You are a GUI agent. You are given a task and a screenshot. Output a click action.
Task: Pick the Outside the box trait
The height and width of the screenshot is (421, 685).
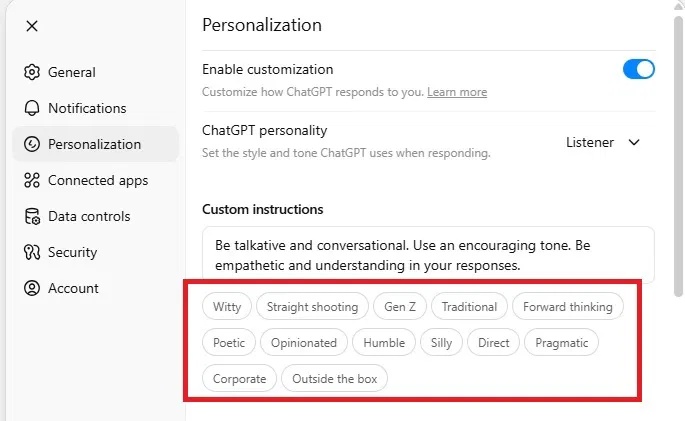[x=334, y=379]
